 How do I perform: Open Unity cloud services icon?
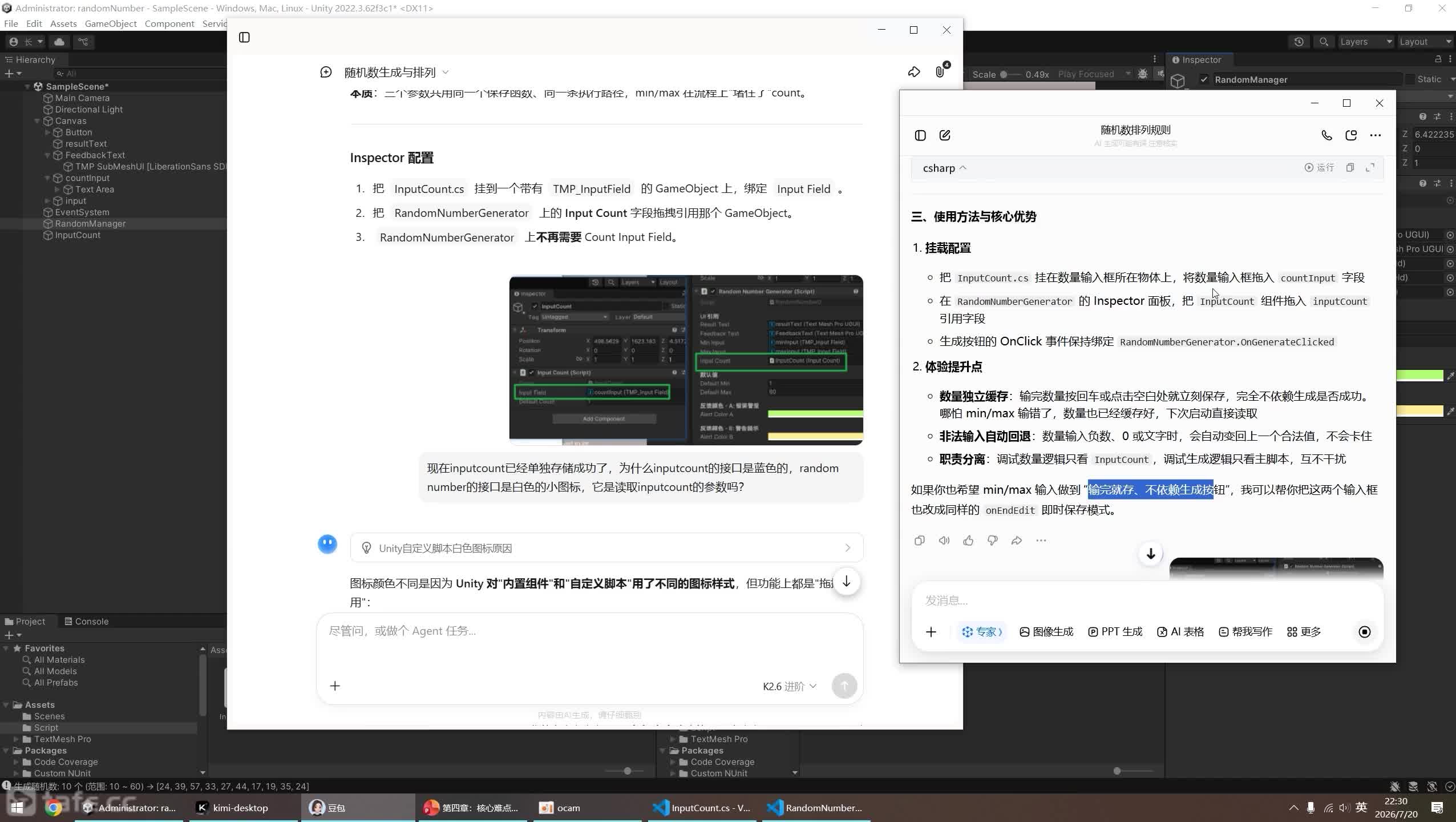coord(59,42)
